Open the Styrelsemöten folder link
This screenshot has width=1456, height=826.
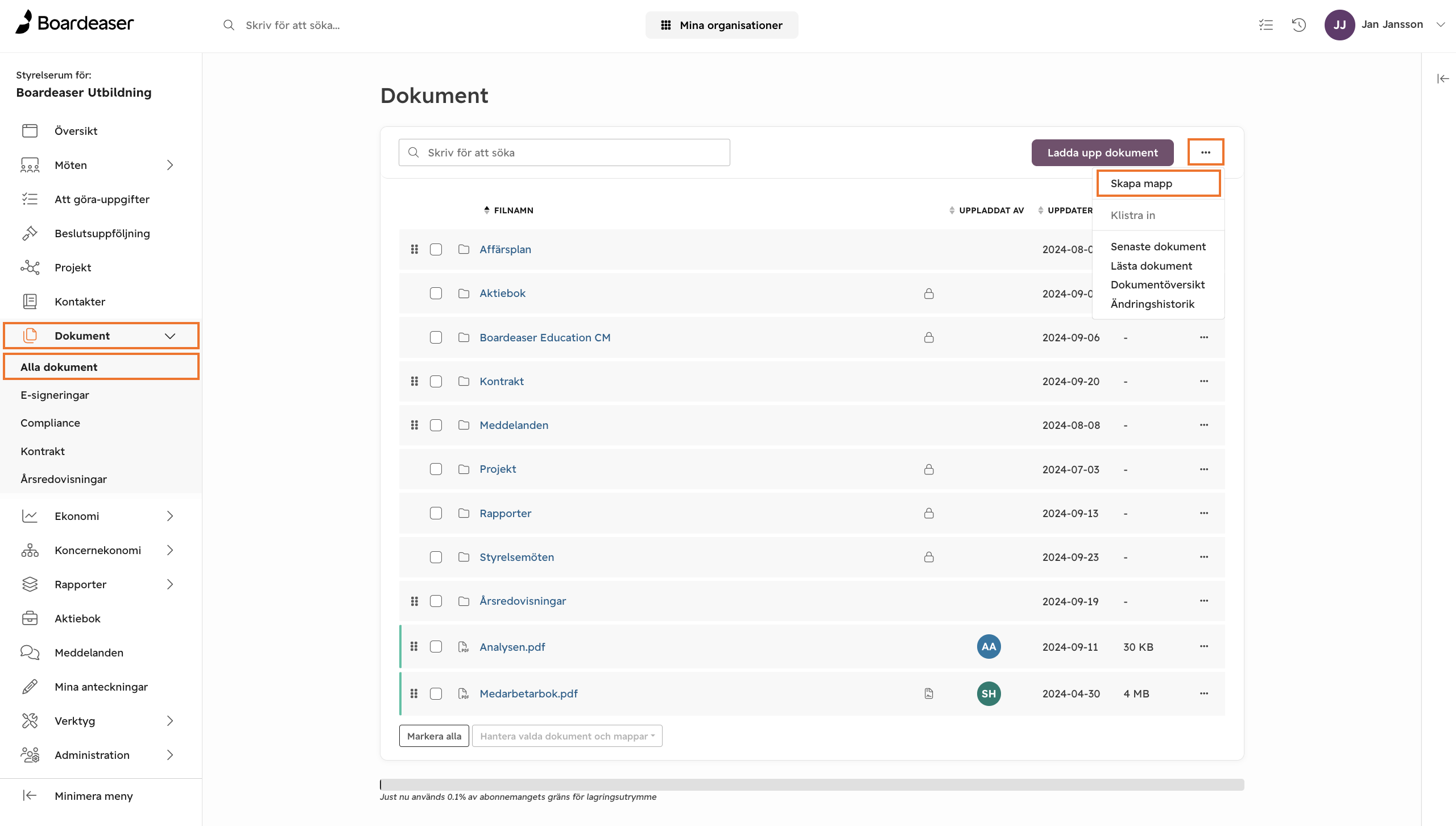coord(516,557)
